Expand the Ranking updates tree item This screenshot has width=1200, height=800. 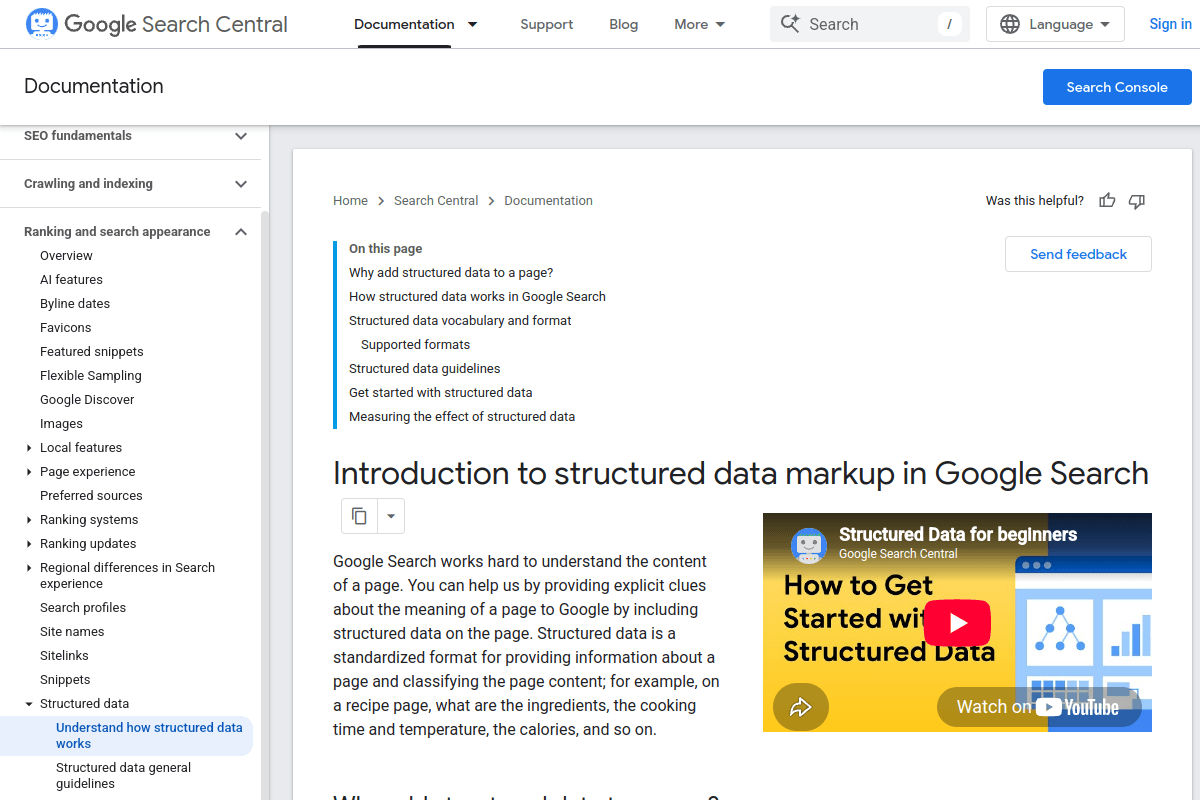pos(29,544)
